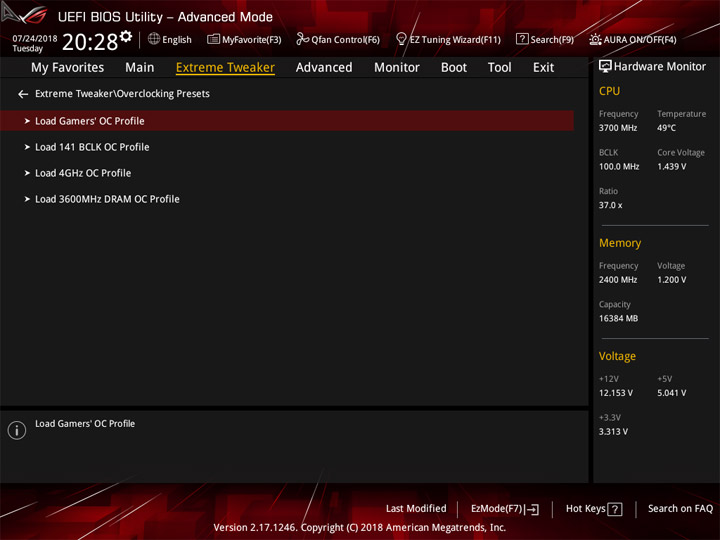The image size is (720, 540).
Task: Click the Extreme Tweaker\Overclocking Presets breadcrumb
Action: click(x=122, y=94)
